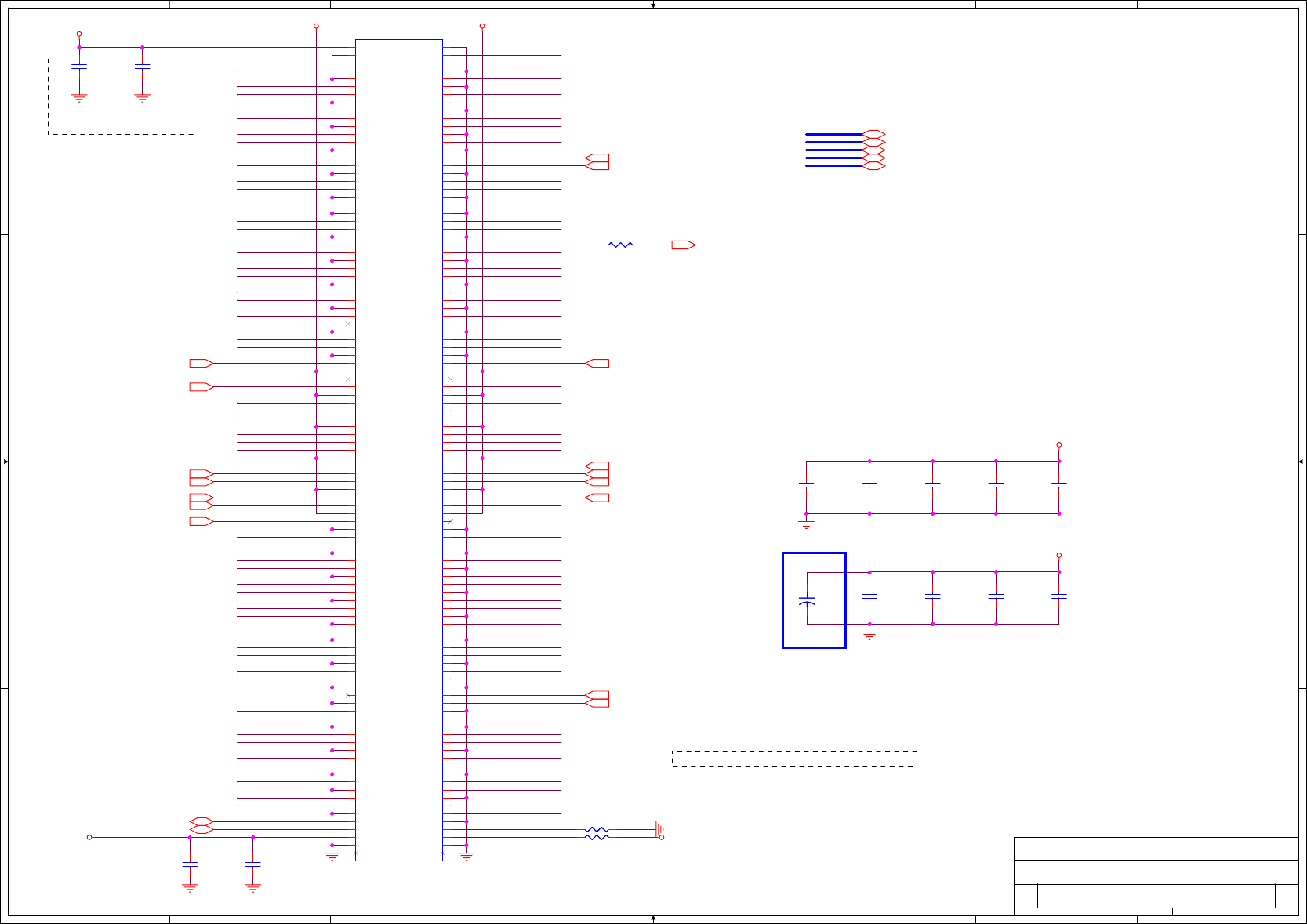The height and width of the screenshot is (924, 1307).
Task: Click power terminal above connector's left side
Action: pos(316,26)
